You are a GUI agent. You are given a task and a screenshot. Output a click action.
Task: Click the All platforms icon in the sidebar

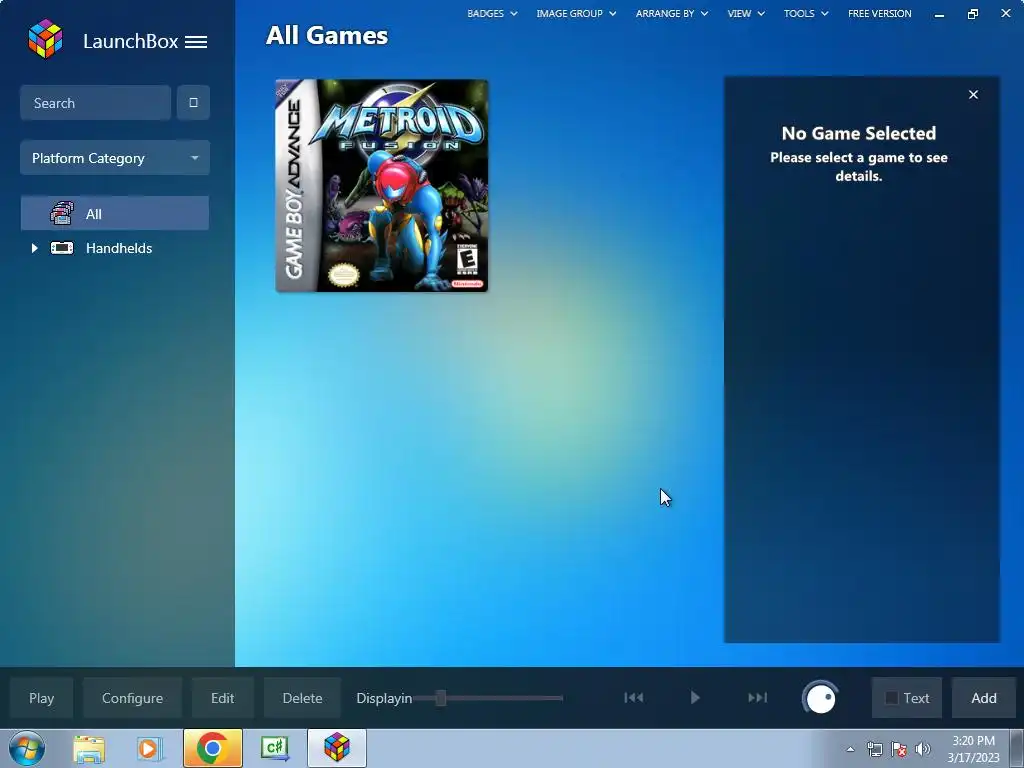62,214
